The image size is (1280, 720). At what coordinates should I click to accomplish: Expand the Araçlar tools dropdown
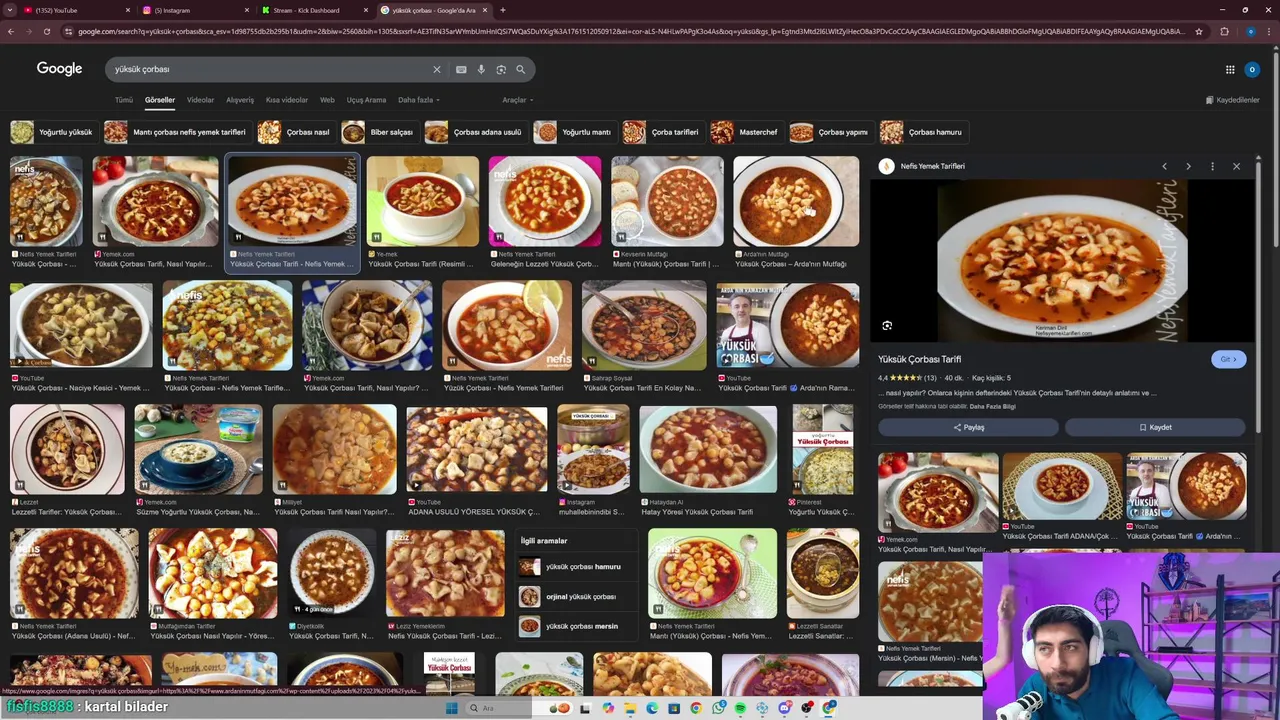(x=517, y=100)
